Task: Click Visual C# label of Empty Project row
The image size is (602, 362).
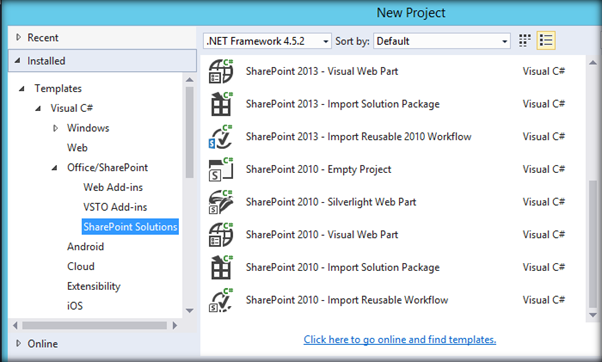Action: (543, 169)
